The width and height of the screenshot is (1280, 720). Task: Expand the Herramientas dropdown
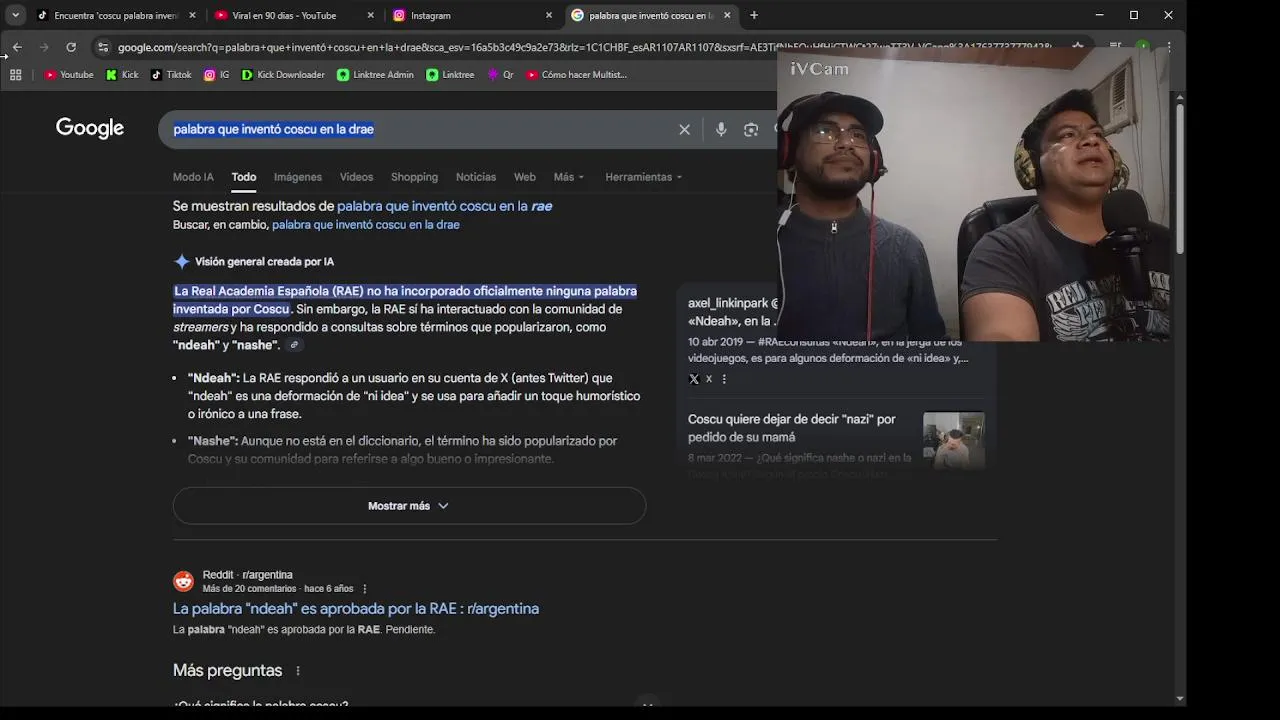[x=644, y=177]
